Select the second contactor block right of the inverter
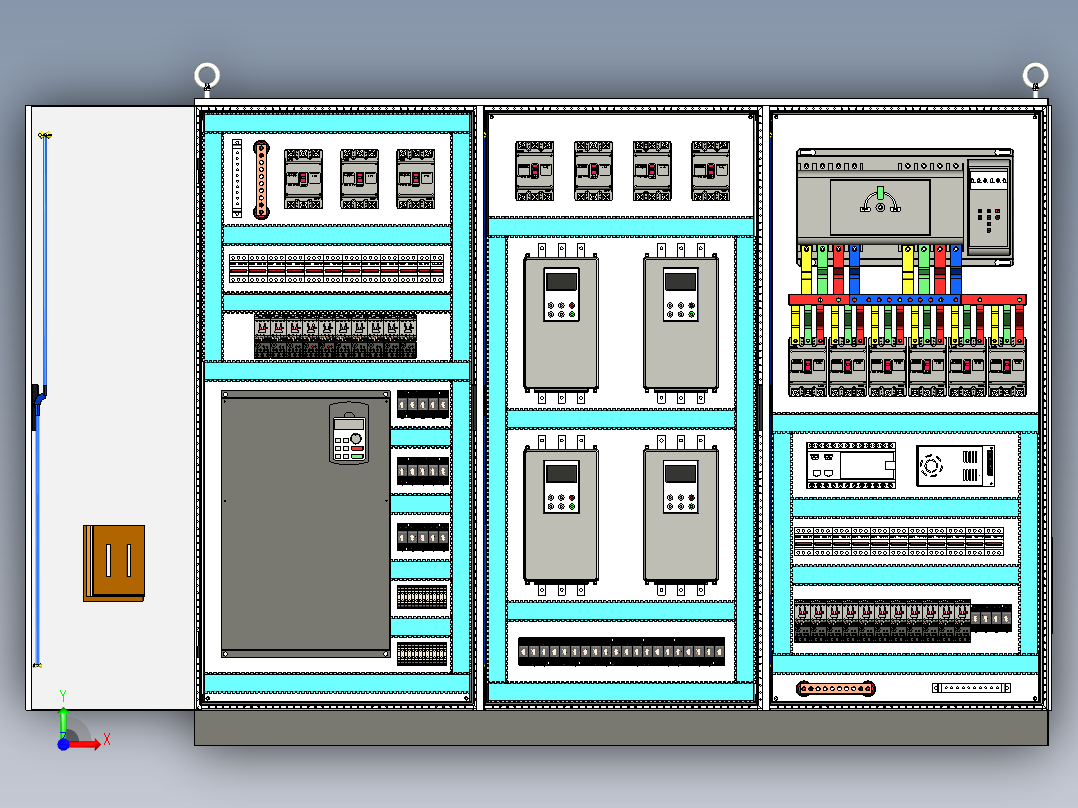The height and width of the screenshot is (808, 1078). (x=423, y=471)
